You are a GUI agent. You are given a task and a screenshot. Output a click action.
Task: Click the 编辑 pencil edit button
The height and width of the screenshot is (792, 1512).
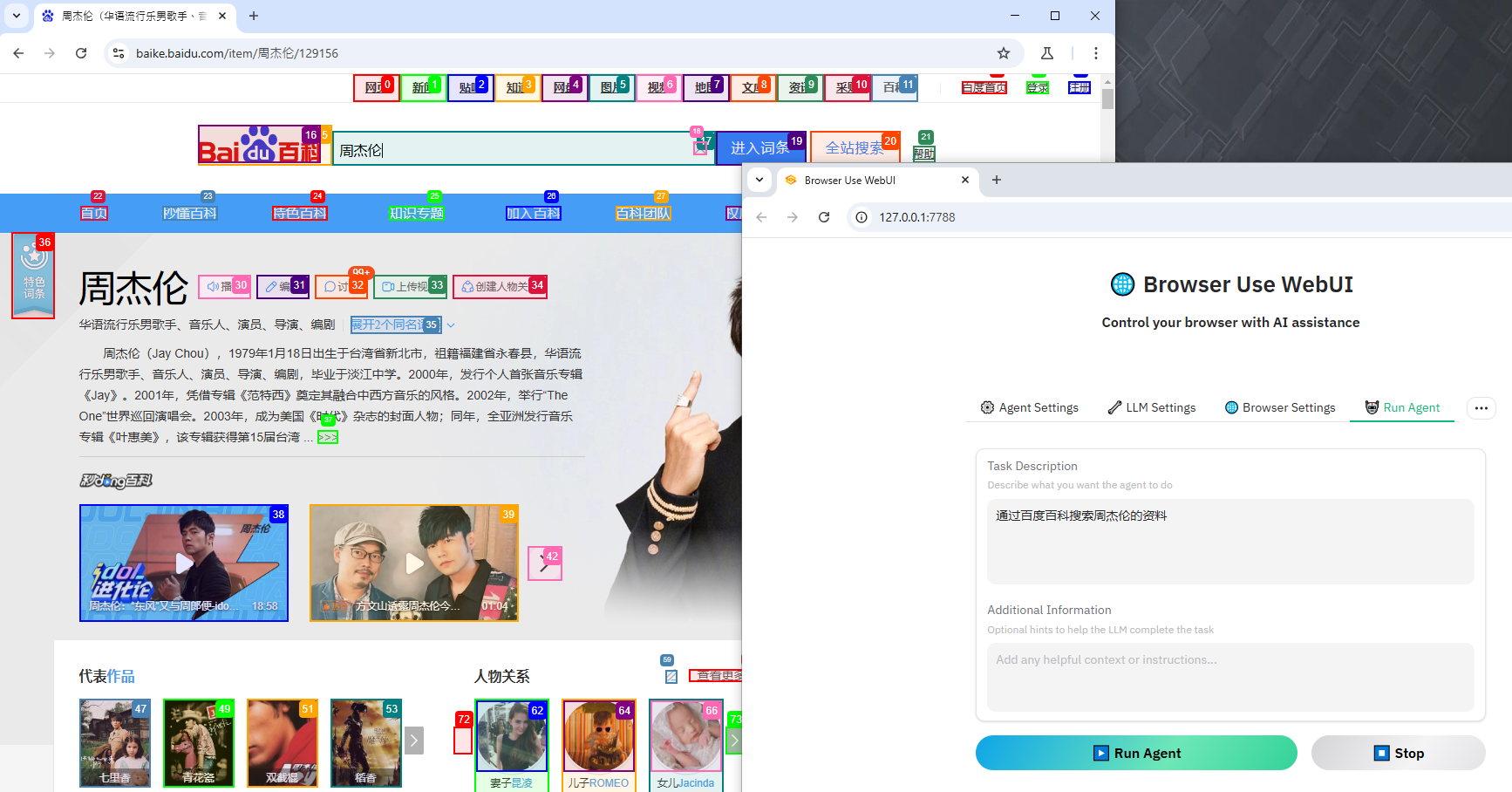283,286
